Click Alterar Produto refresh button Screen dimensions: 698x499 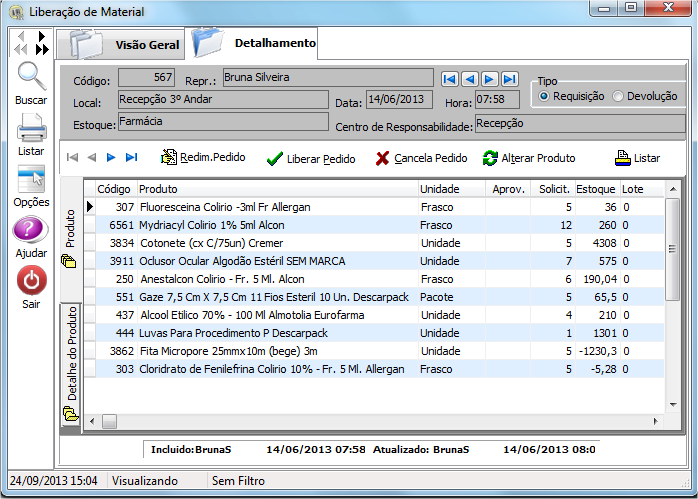click(529, 158)
